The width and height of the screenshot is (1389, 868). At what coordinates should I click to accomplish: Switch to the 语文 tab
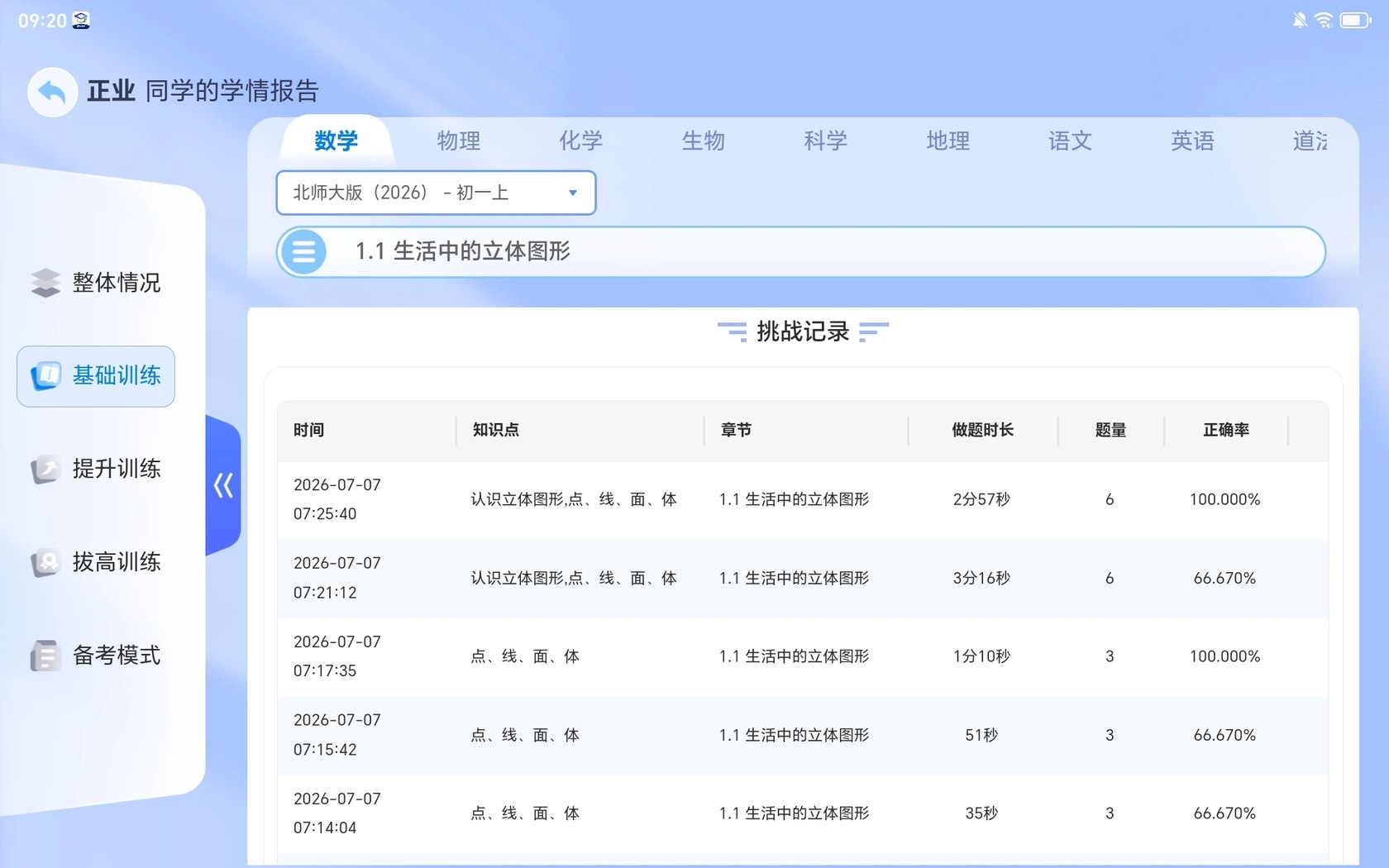point(1071,141)
